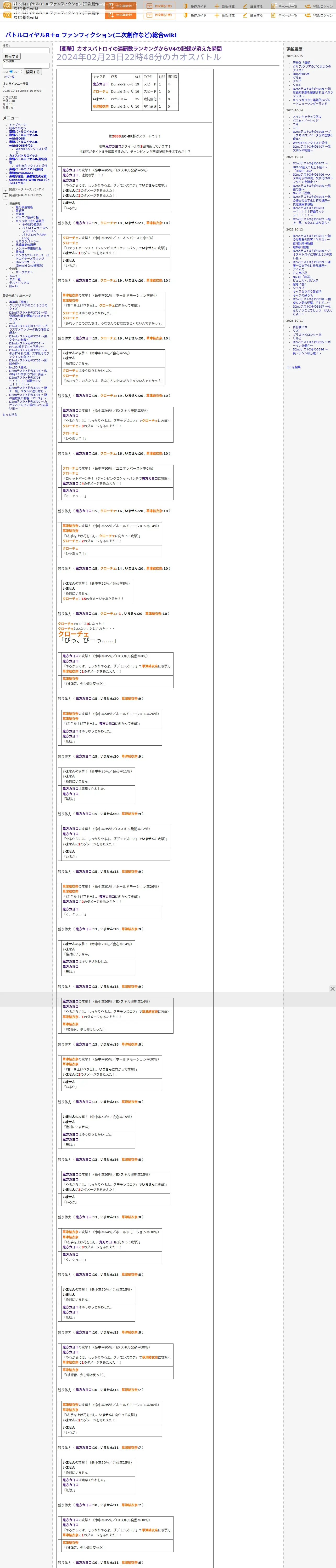Screen dimensions: 336x1568
Task: Open the なりきりバトラー link
Action: (27, 242)
